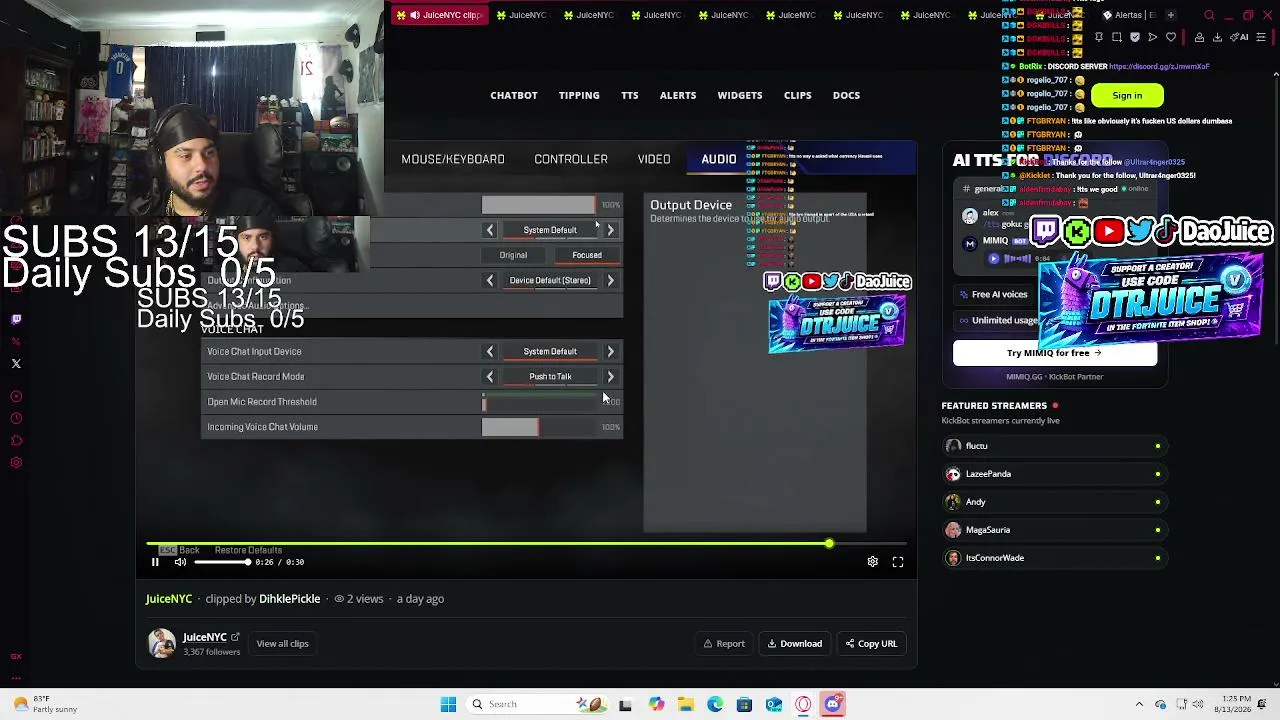
Task: Click the Try MIMIQ for free button
Action: click(1055, 353)
